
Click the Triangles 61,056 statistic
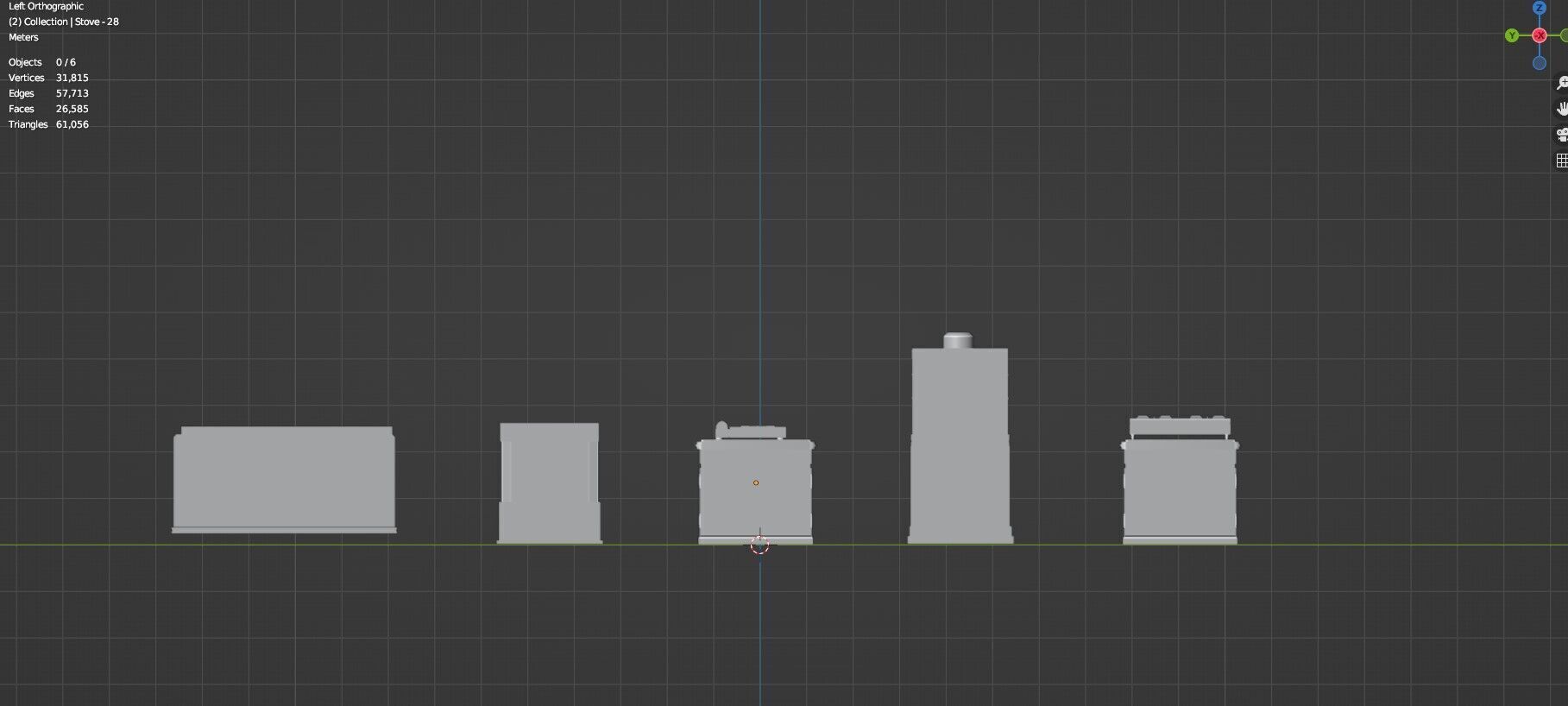click(x=48, y=124)
